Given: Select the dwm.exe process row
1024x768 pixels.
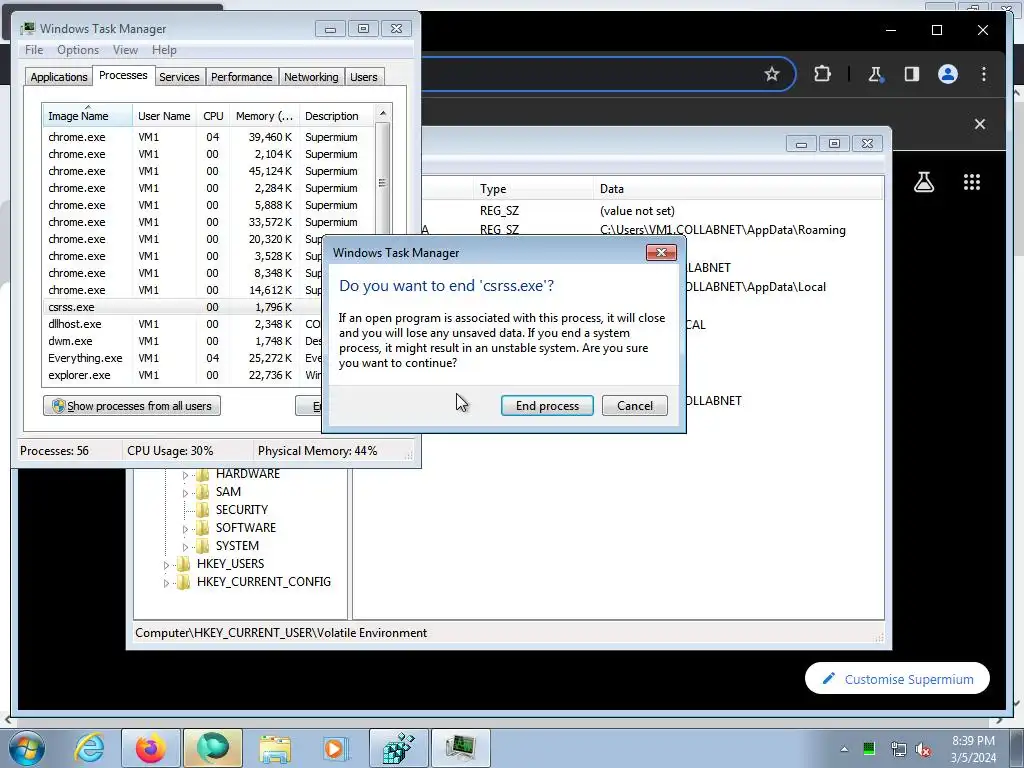Looking at the screenshot, I should (183, 341).
